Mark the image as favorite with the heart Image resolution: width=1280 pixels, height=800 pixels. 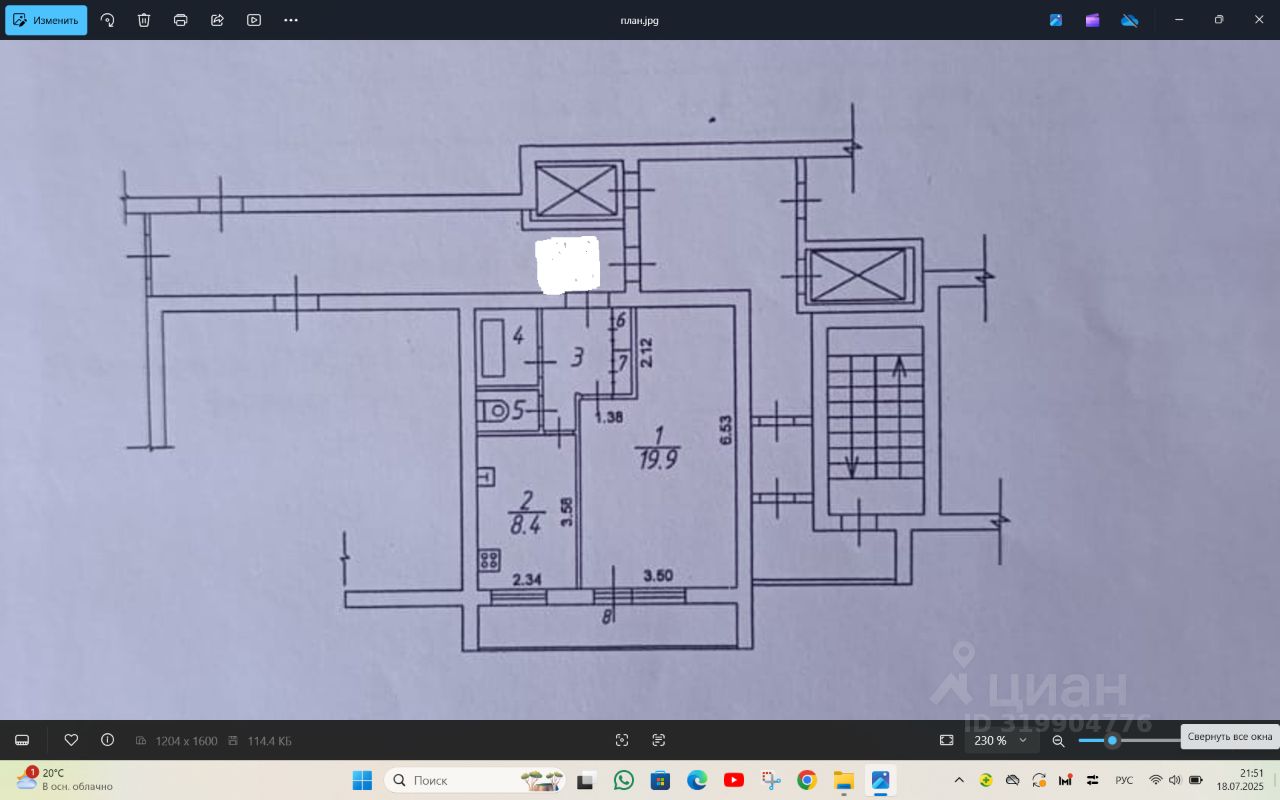click(71, 740)
